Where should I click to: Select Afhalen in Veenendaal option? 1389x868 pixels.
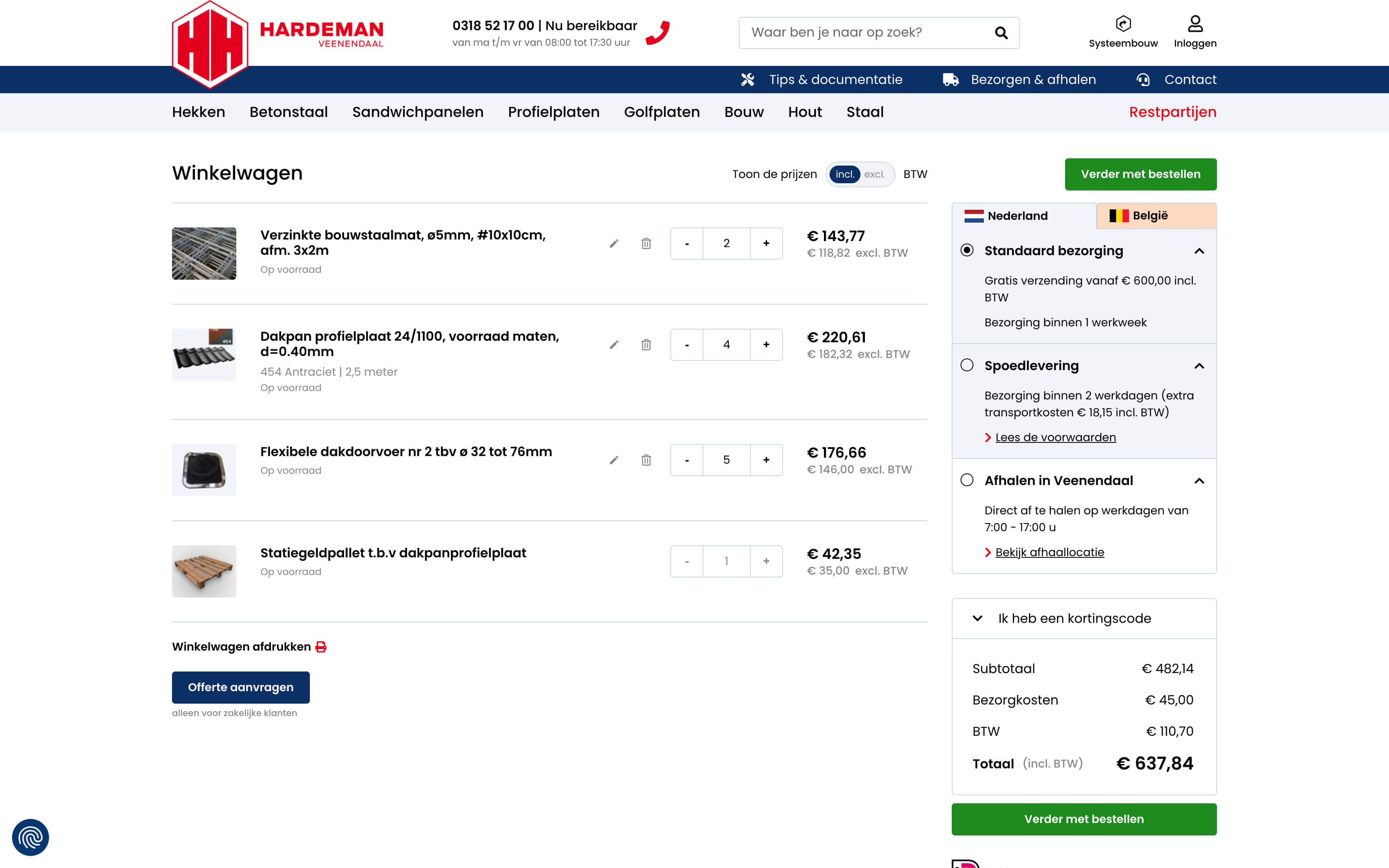pos(967,480)
